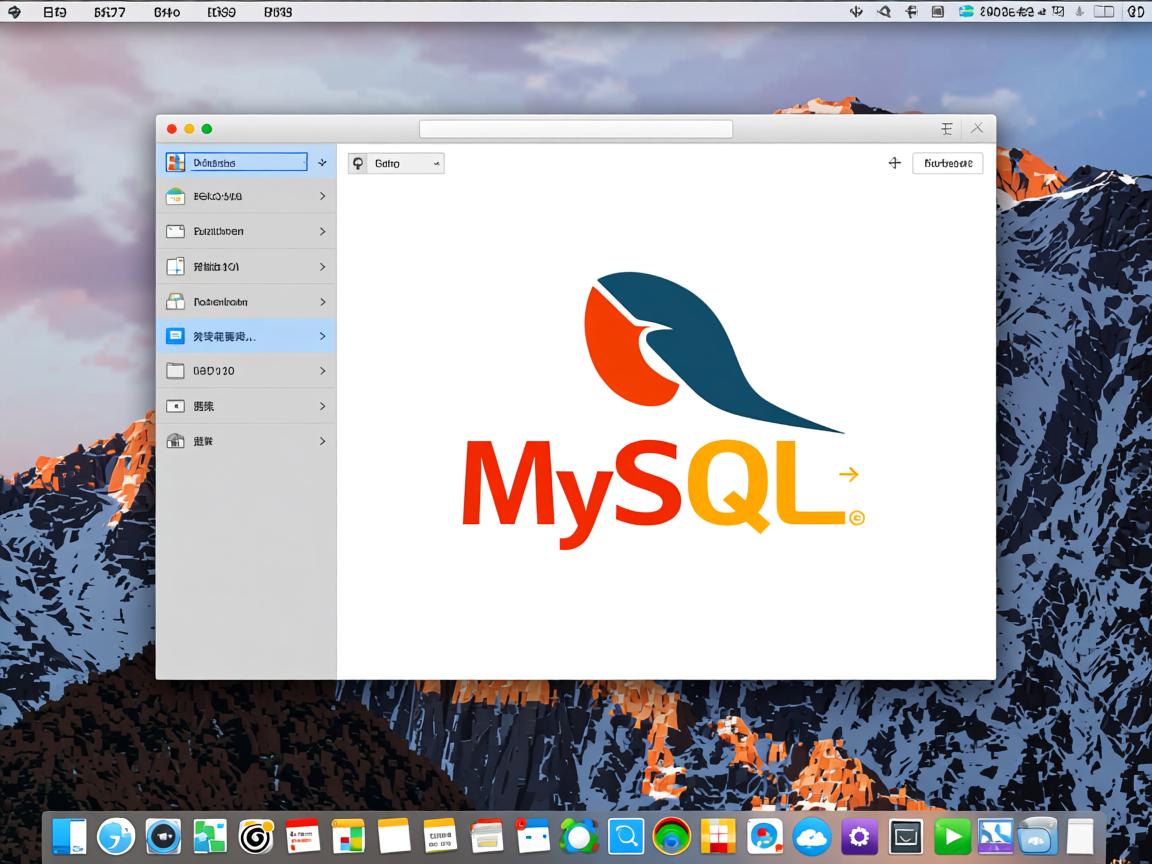Image resolution: width=1152 pixels, height=864 pixels.
Task: Click the magnifier icon in the search filter box
Action: tap(359, 163)
